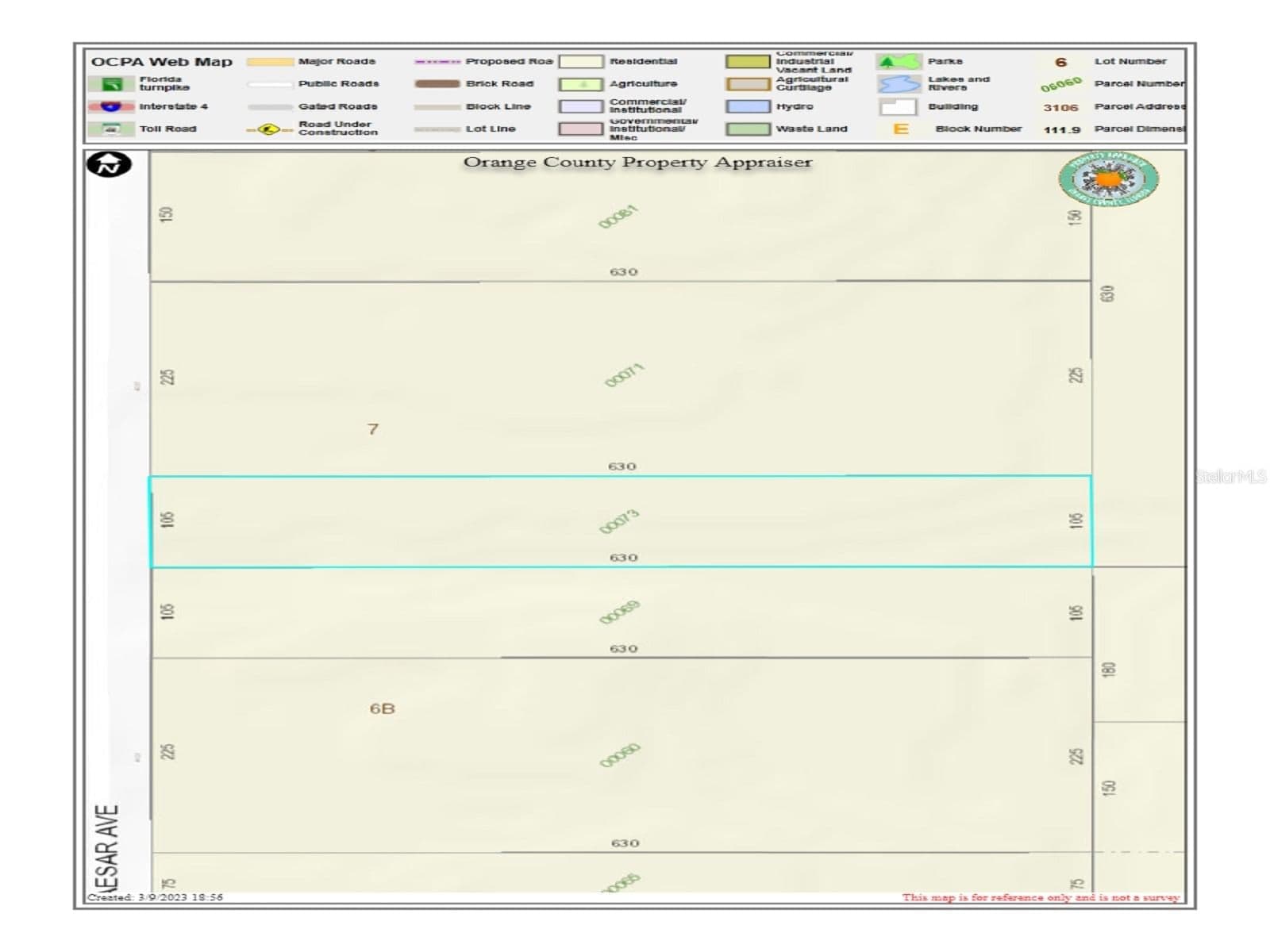Click the 180 dimension on right-side parcel

[1109, 670]
